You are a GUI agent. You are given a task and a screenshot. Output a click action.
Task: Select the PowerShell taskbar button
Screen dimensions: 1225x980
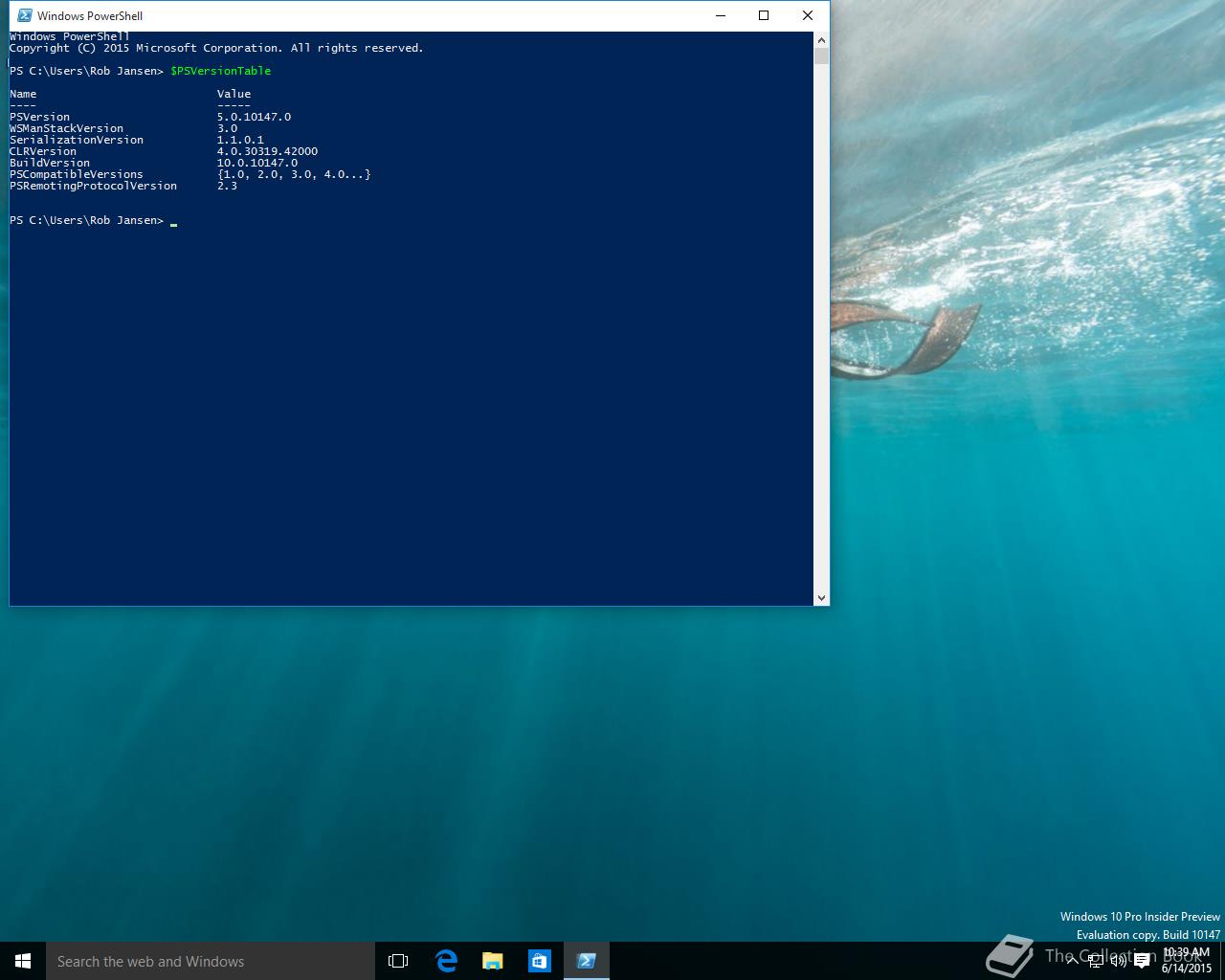[587, 961]
